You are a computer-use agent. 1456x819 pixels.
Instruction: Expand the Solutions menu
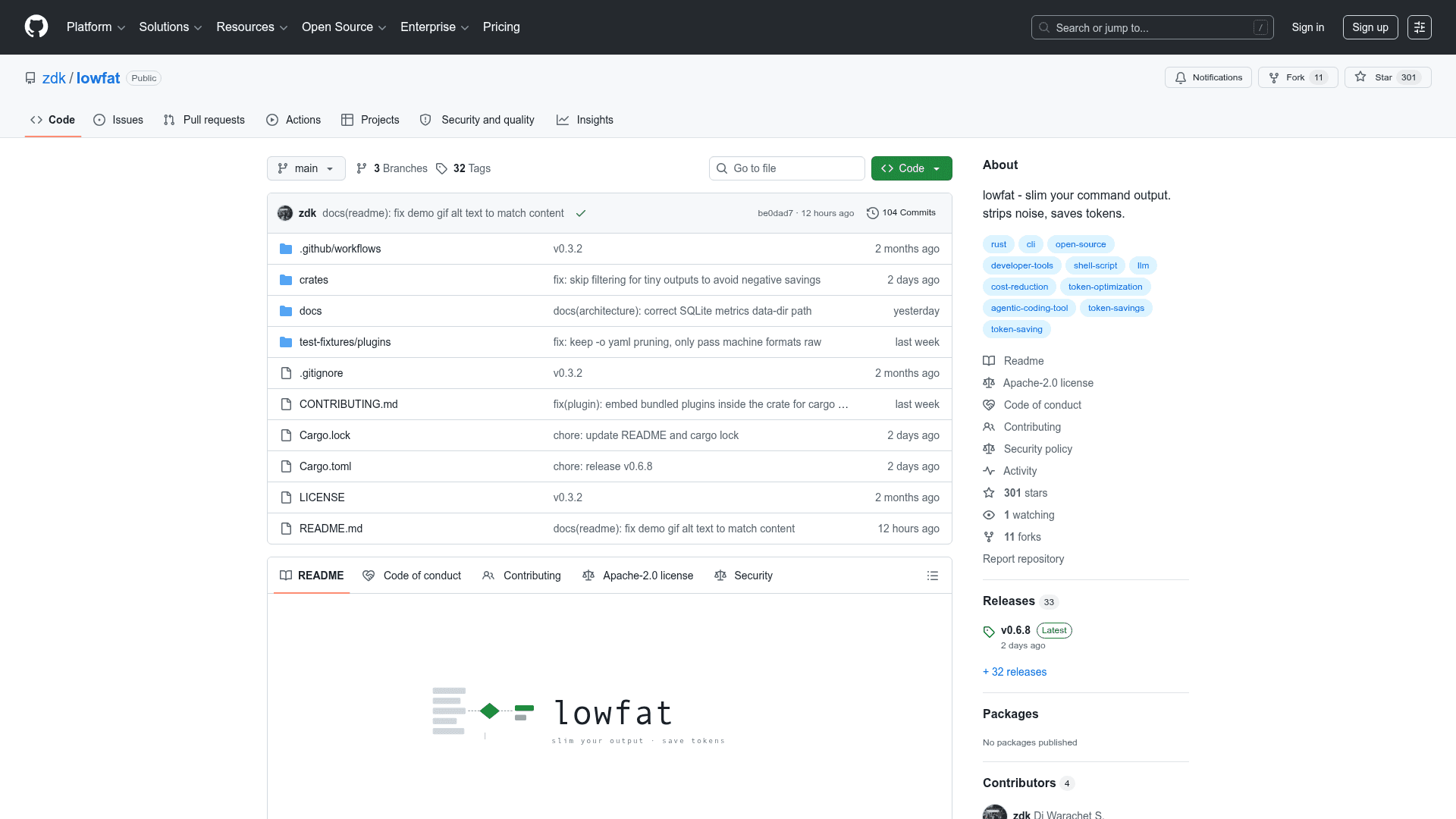point(170,27)
